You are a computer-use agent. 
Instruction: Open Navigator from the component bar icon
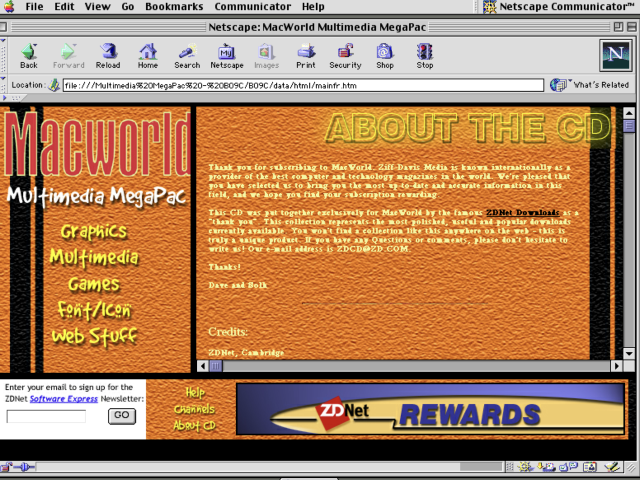(526, 467)
